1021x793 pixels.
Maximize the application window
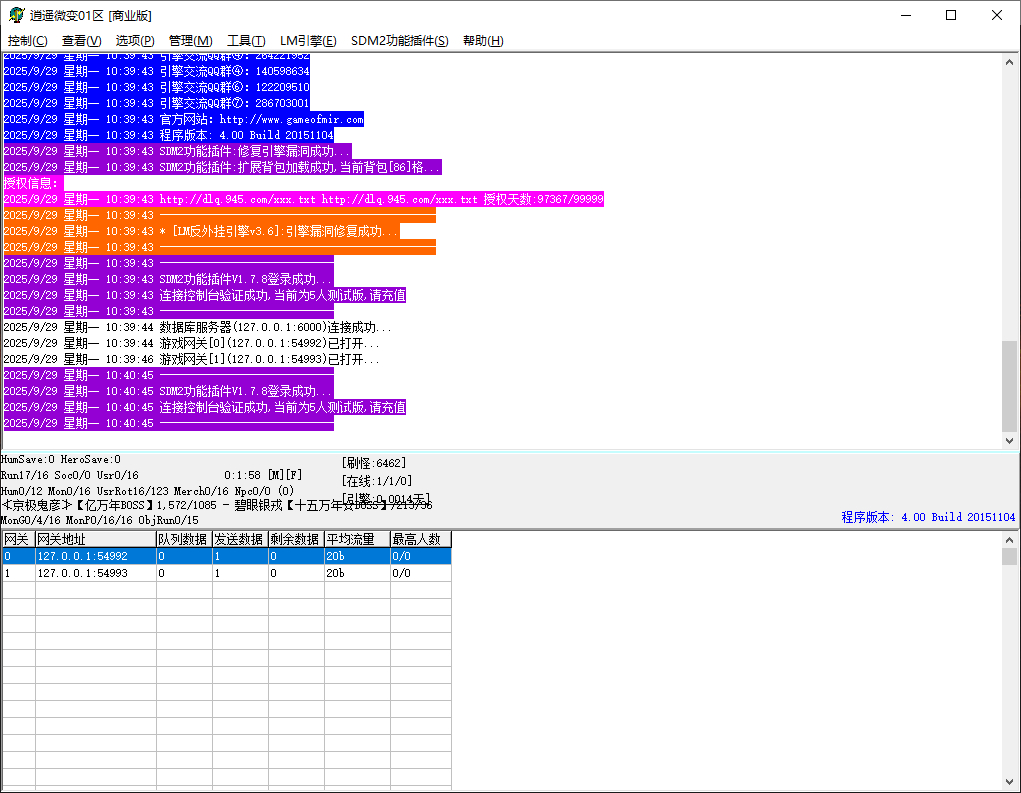951,15
